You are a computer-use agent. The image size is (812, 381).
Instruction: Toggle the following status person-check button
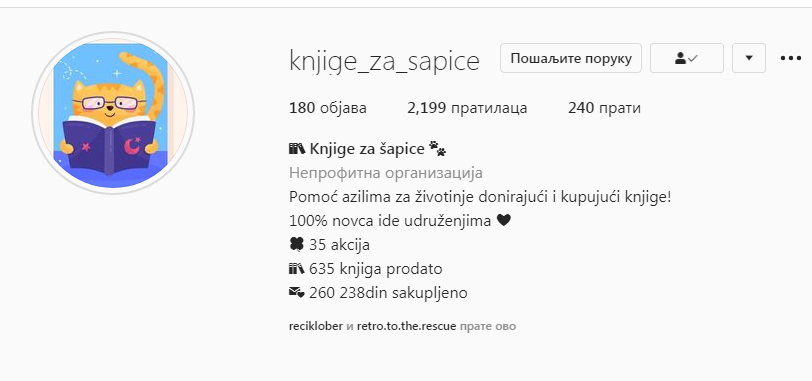(687, 58)
